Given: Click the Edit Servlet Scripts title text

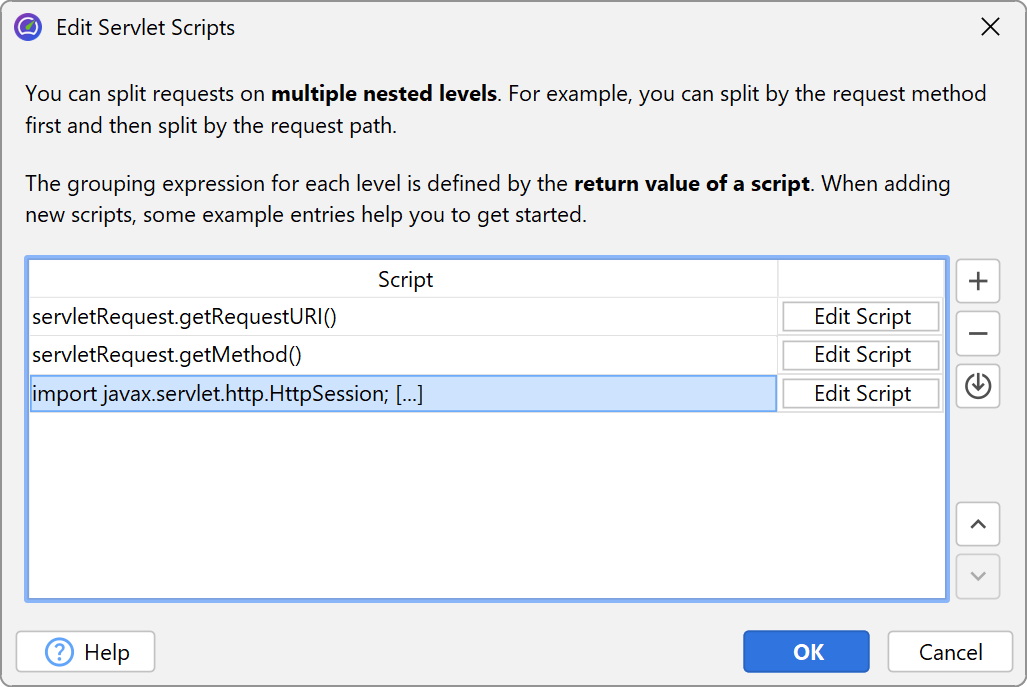Looking at the screenshot, I should [145, 27].
